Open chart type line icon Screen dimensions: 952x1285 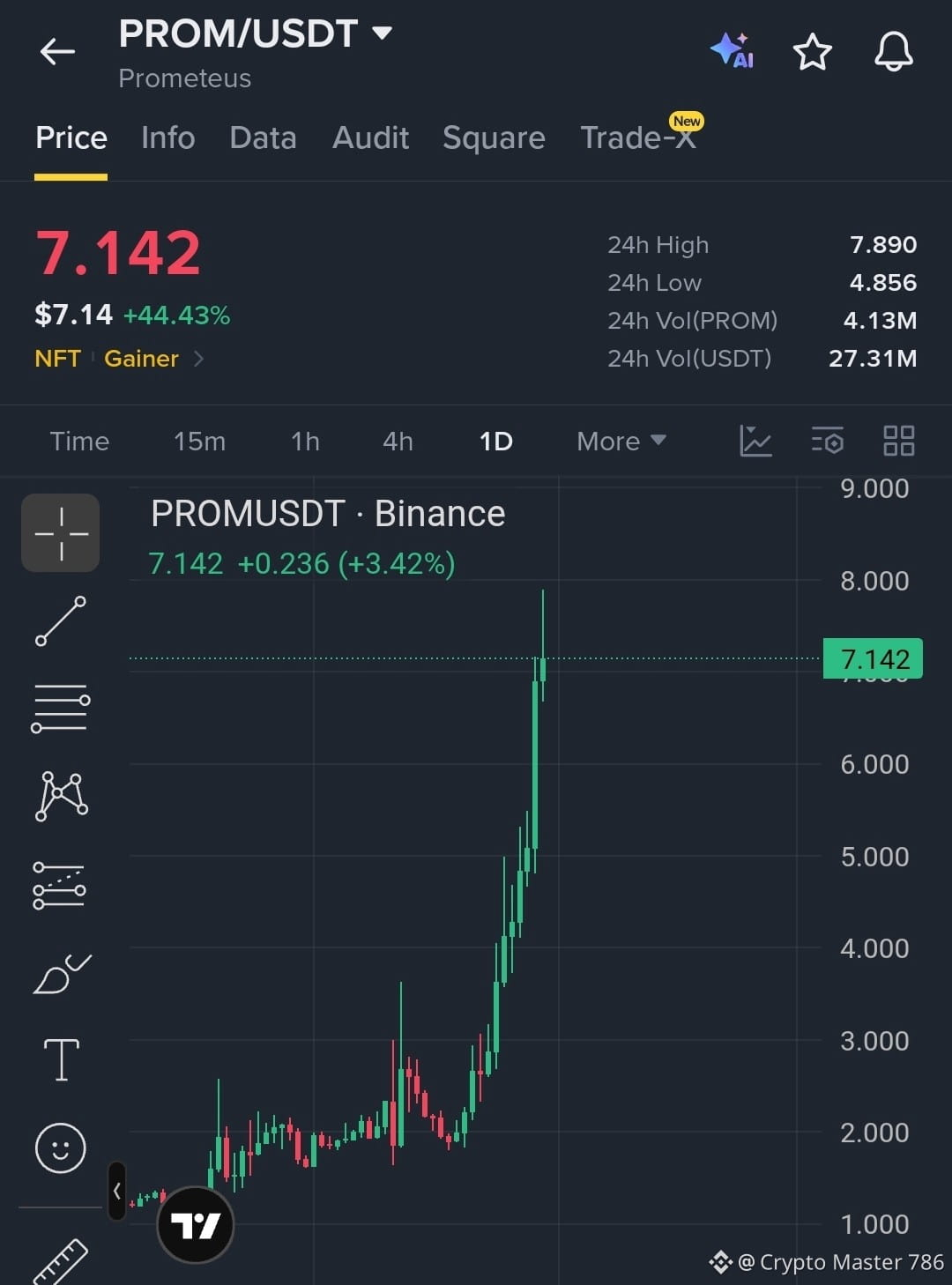tap(755, 441)
